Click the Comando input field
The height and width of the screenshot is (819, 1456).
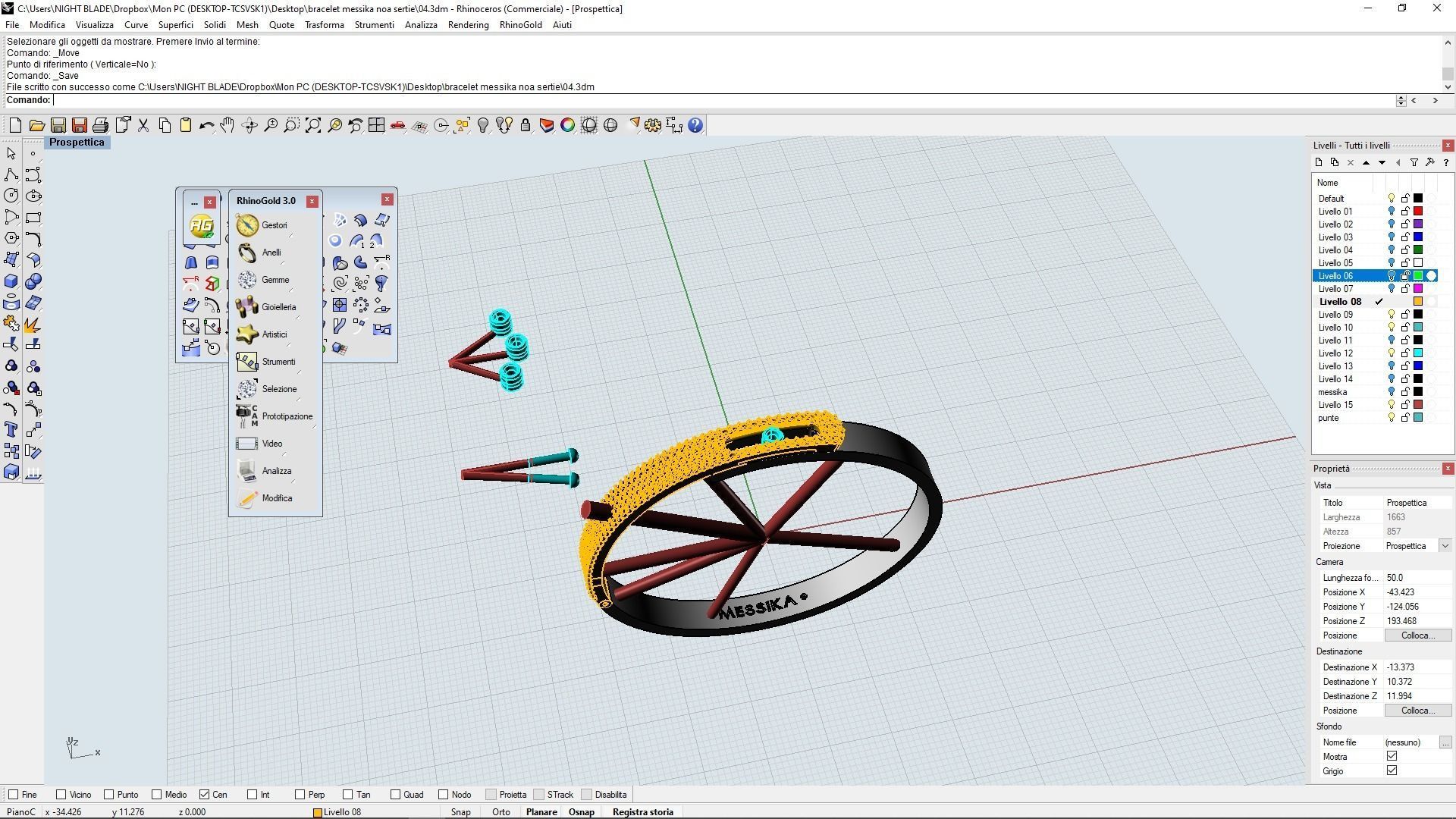coord(724,100)
